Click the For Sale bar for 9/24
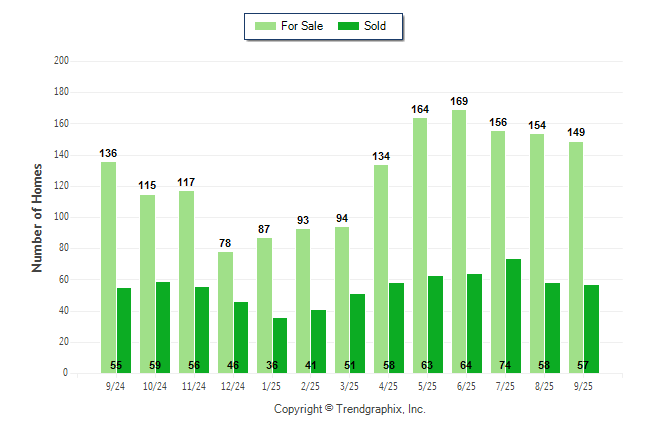This screenshot has width=646, height=434. [x=108, y=267]
